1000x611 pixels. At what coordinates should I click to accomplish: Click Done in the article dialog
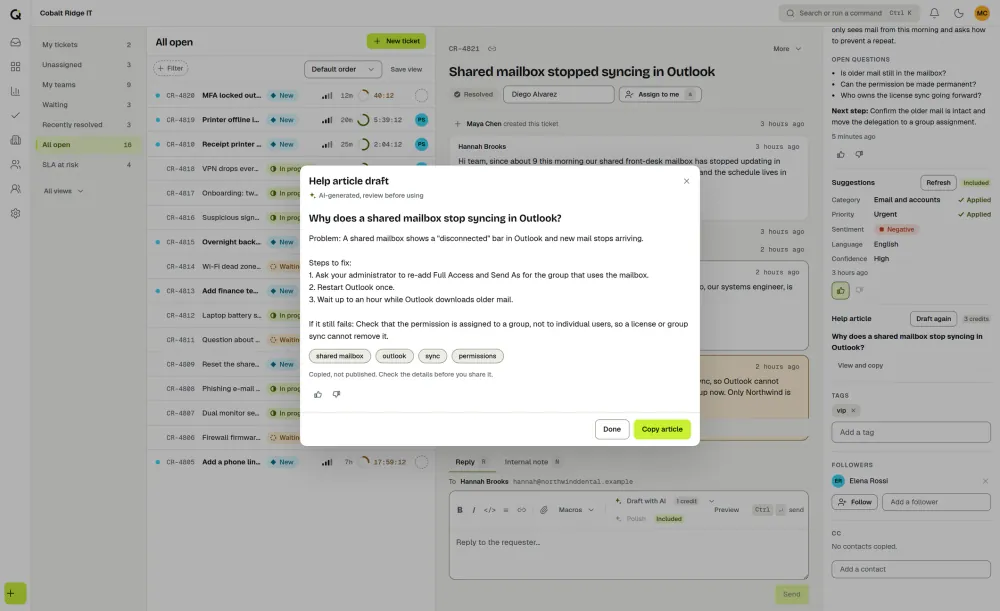[x=612, y=429]
